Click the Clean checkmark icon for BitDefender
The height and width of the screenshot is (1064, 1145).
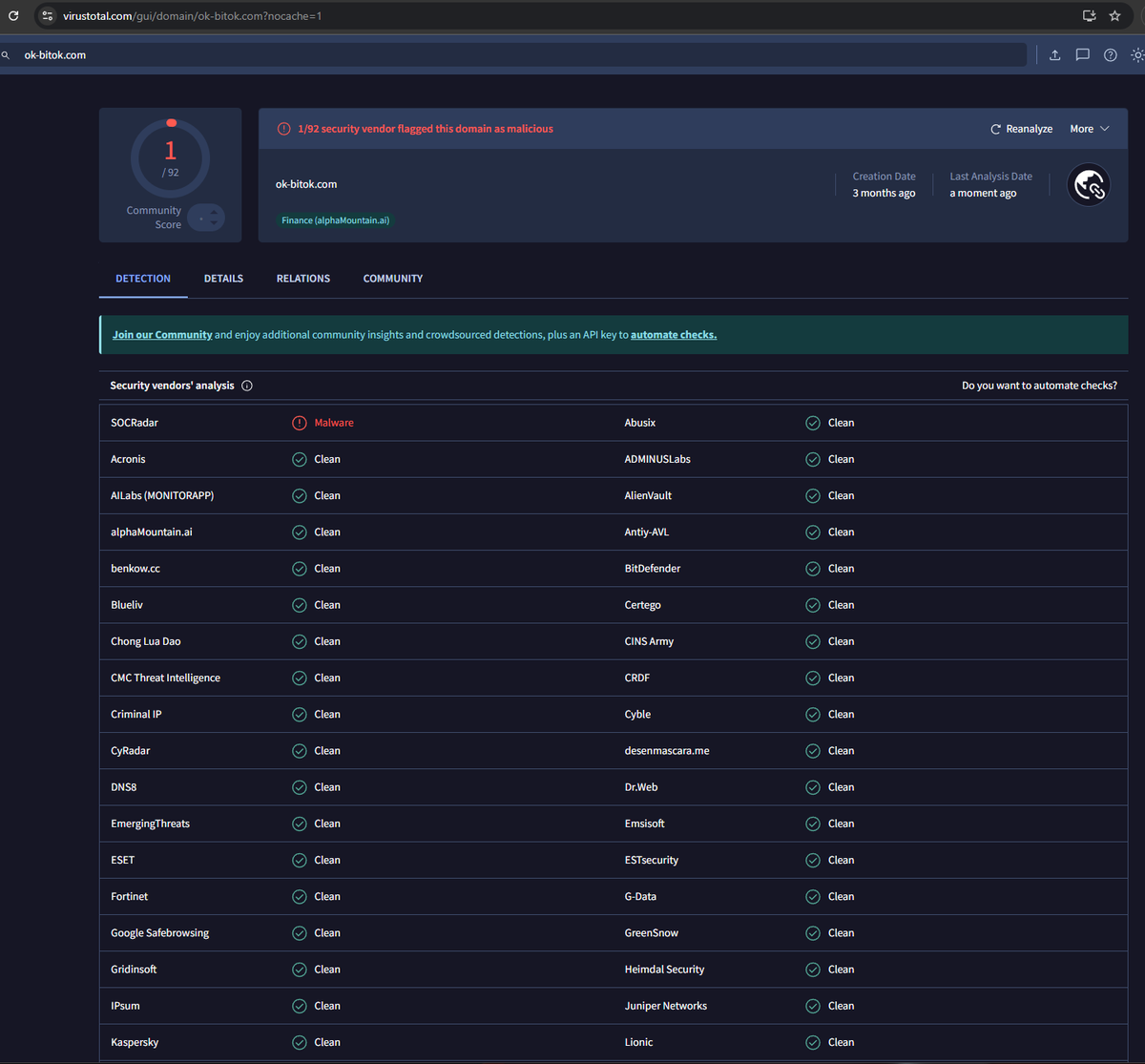[813, 569]
